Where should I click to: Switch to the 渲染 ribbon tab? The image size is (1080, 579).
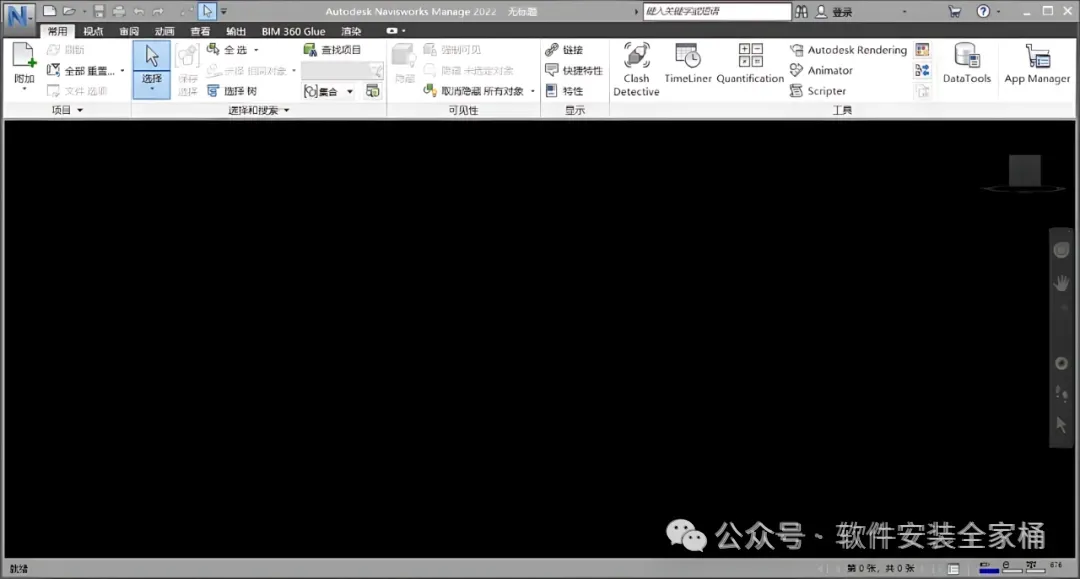(351, 31)
